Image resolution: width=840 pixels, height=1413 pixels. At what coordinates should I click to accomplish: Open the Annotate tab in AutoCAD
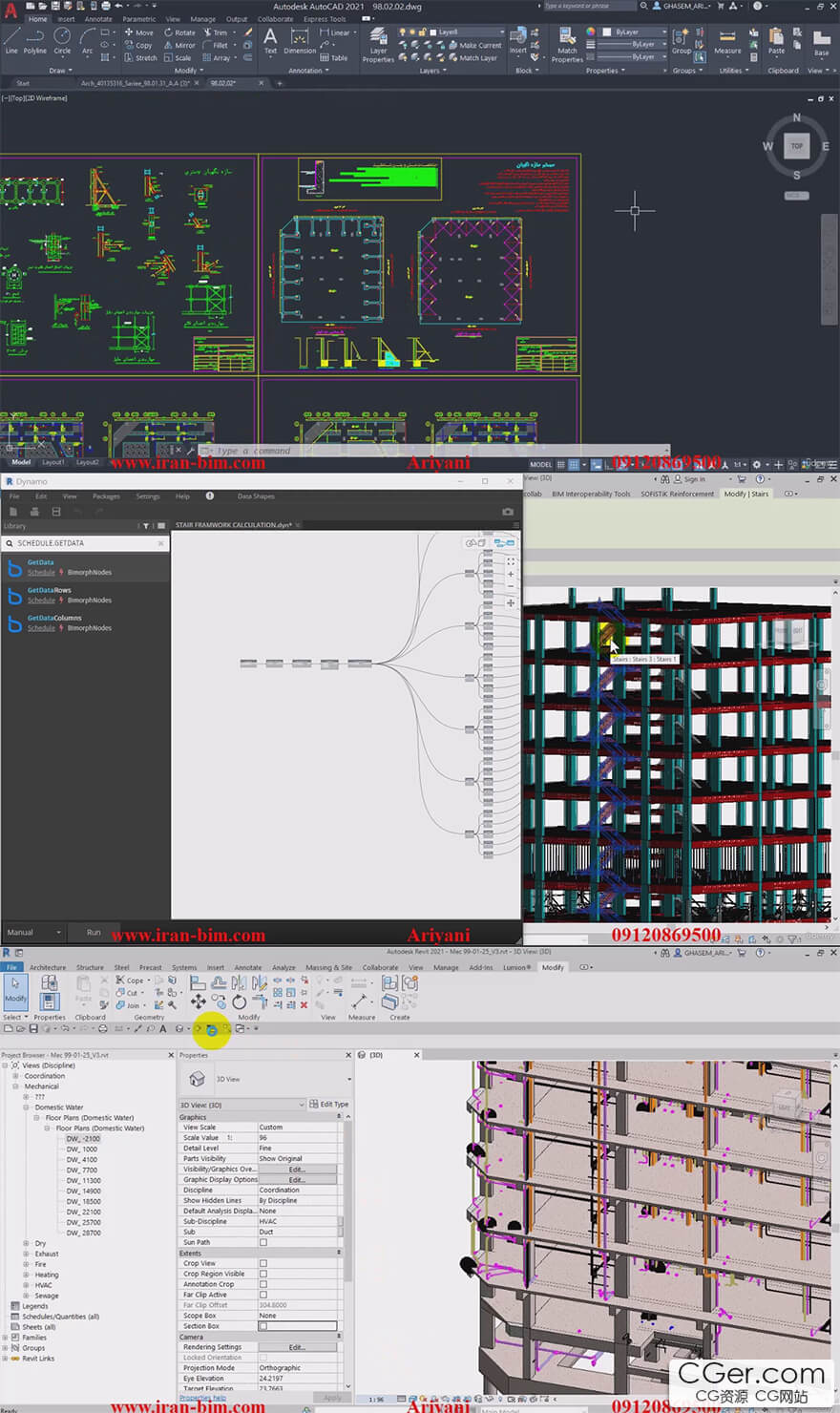coord(98,19)
